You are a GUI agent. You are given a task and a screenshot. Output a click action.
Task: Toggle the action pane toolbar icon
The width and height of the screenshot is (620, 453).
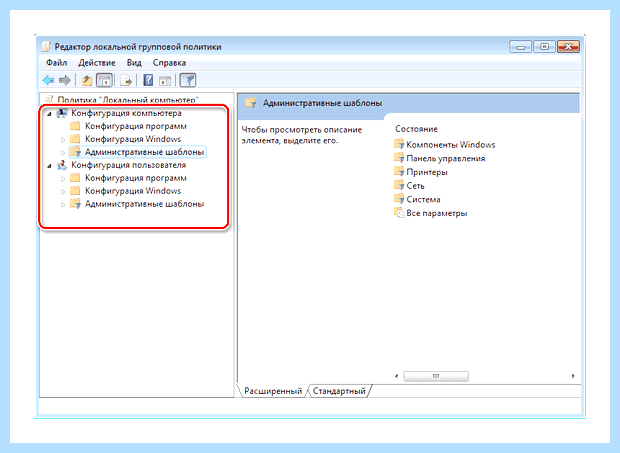pos(165,81)
